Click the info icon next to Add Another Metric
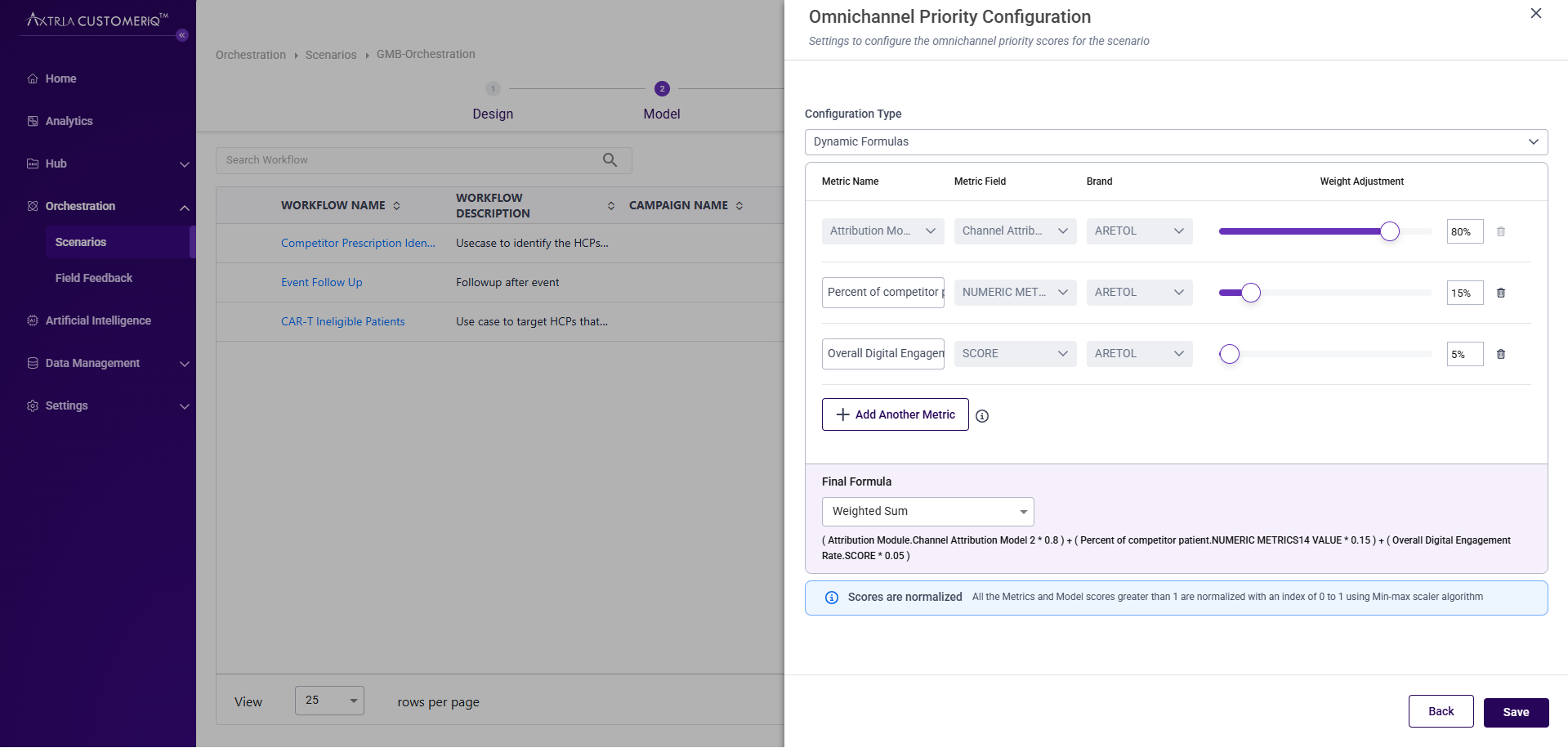This screenshot has width=1568, height=748. pyautogui.click(x=981, y=416)
